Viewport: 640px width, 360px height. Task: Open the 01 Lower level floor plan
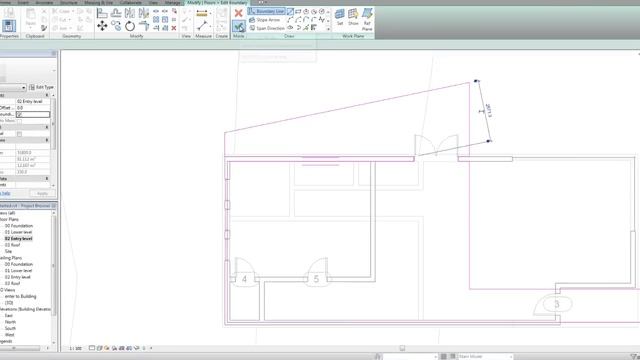[18, 232]
